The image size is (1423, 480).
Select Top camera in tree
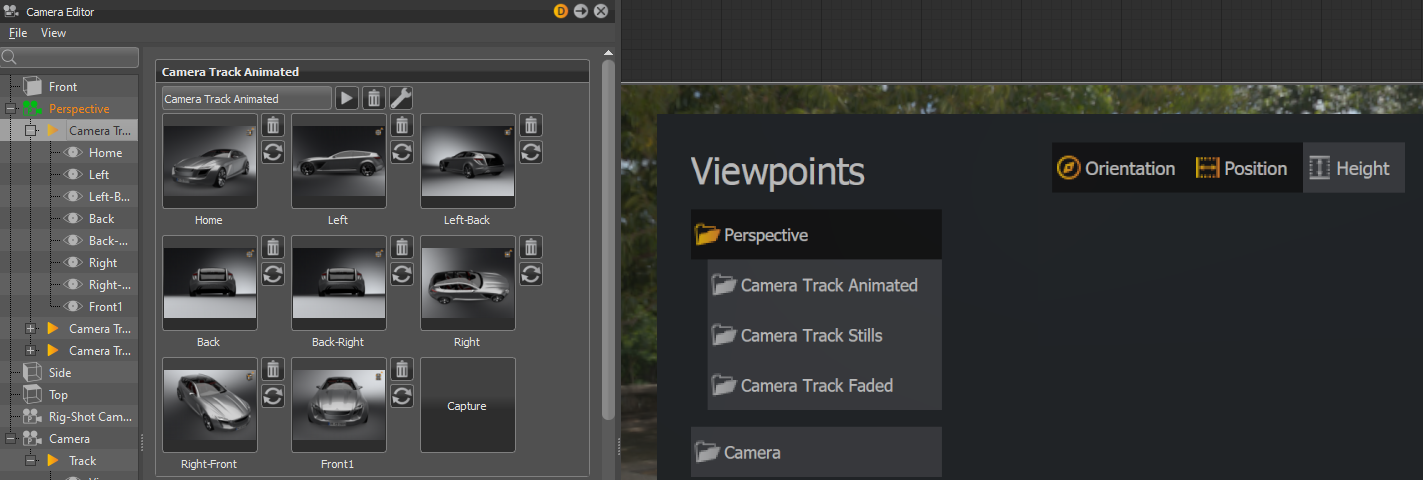pyautogui.click(x=58, y=394)
